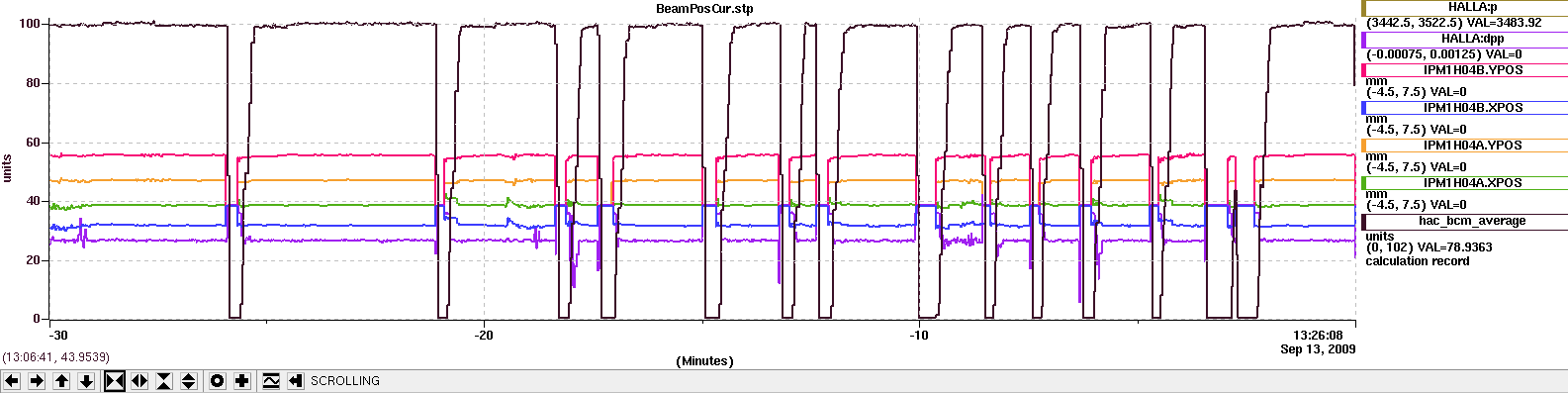Shift the plot up with up arrow
This screenshot has height=393, width=1568.
click(x=61, y=381)
